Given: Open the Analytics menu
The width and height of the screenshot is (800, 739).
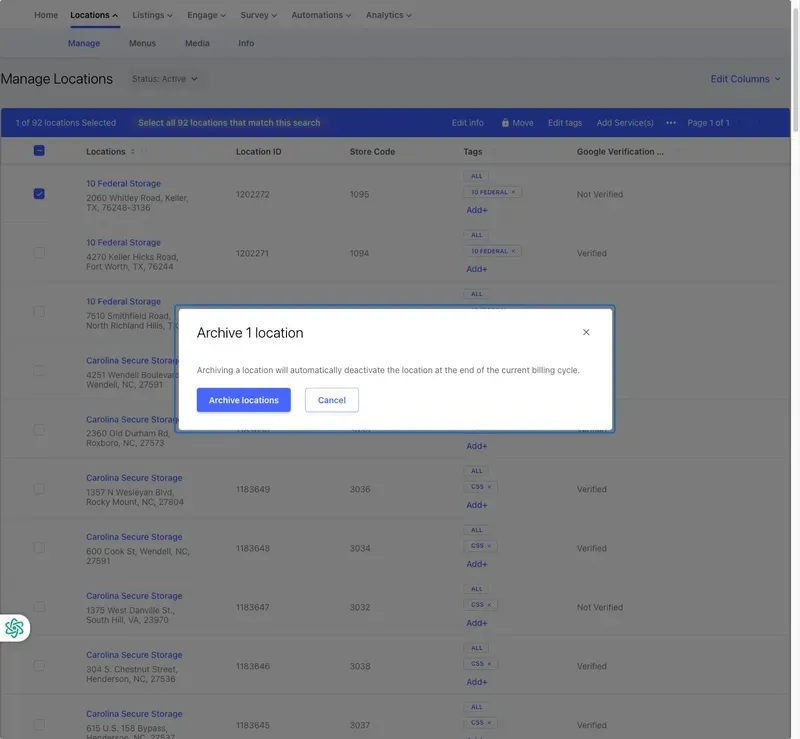Looking at the screenshot, I should point(388,15).
